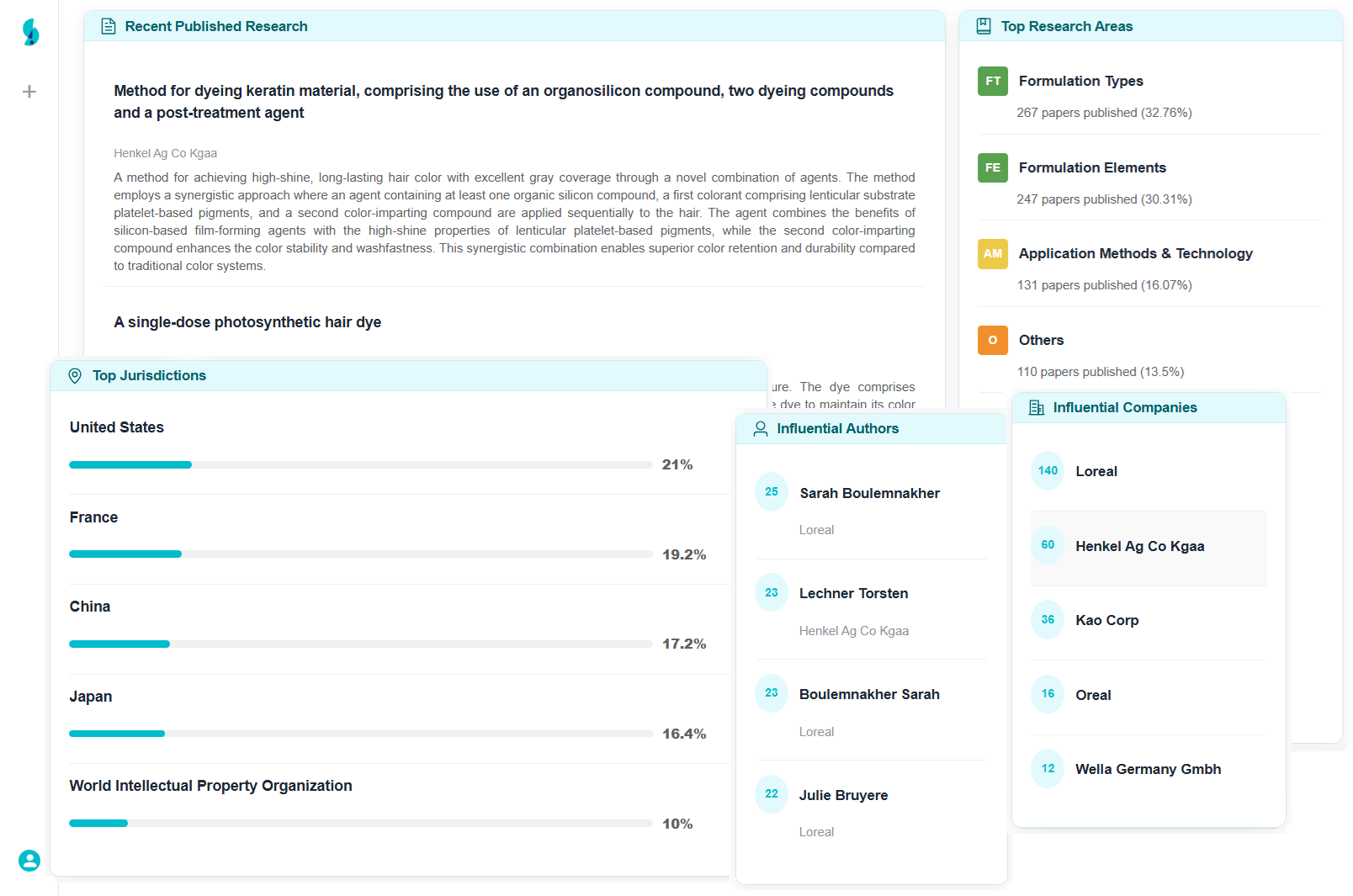The width and height of the screenshot is (1353, 896).
Task: Click the yellow AM Application Methods badge
Action: click(x=993, y=254)
